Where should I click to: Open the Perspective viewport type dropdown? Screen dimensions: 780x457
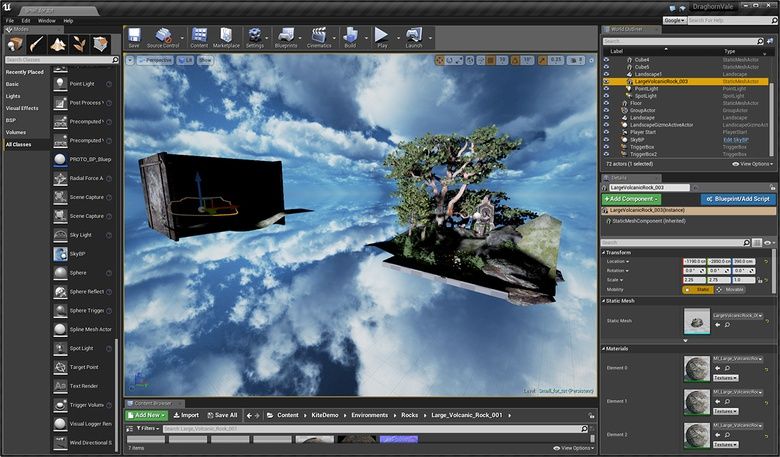click(x=155, y=60)
